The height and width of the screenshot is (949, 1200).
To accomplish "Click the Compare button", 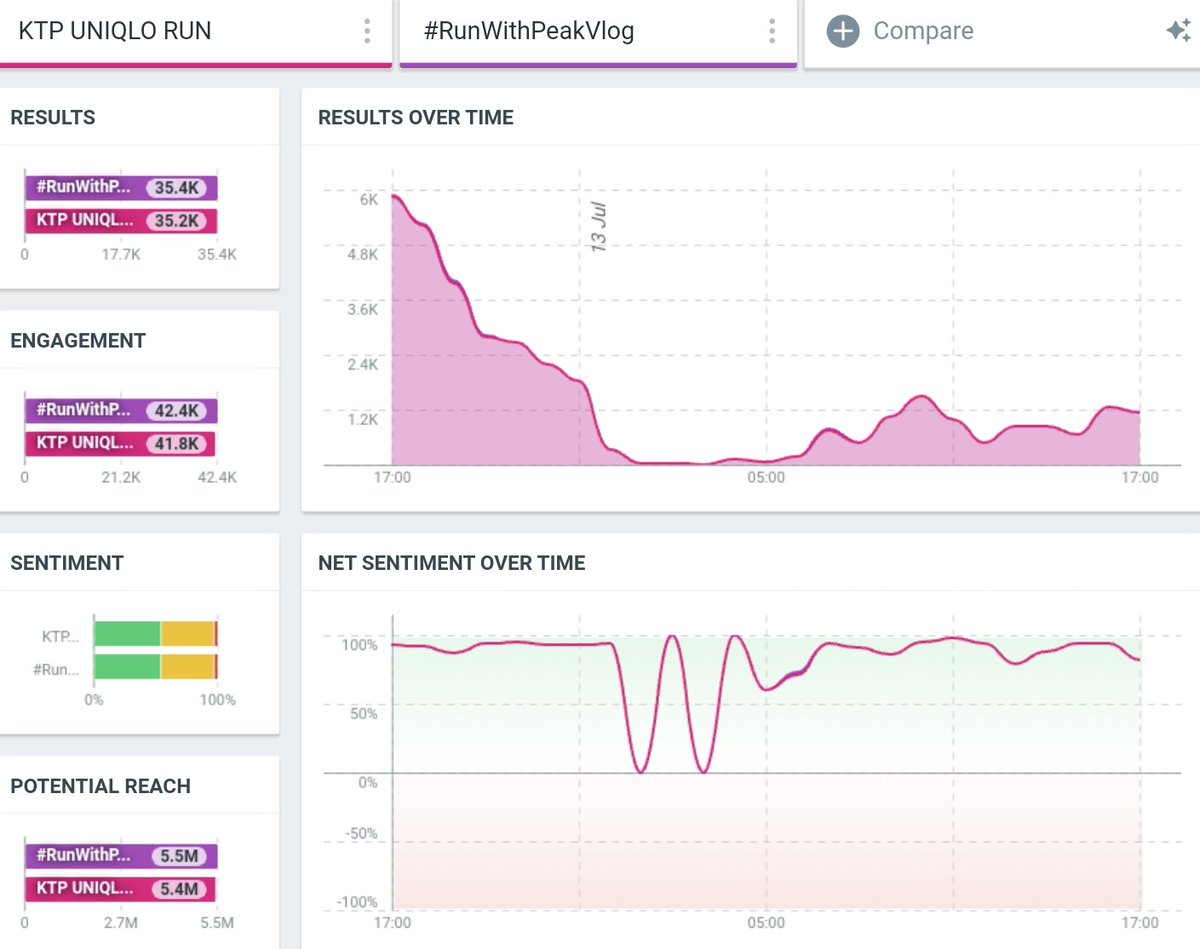I will 900,31.
